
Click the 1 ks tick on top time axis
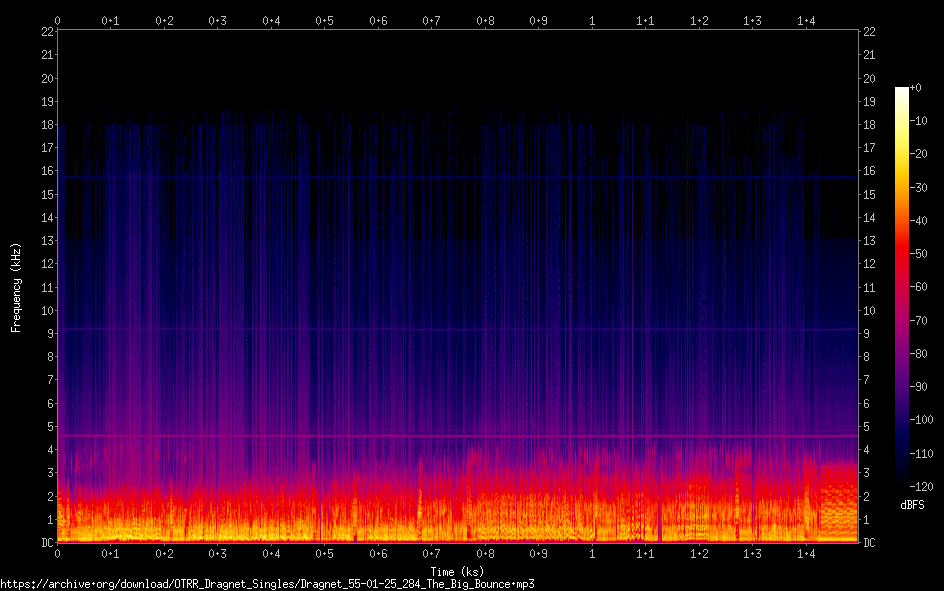click(x=592, y=20)
